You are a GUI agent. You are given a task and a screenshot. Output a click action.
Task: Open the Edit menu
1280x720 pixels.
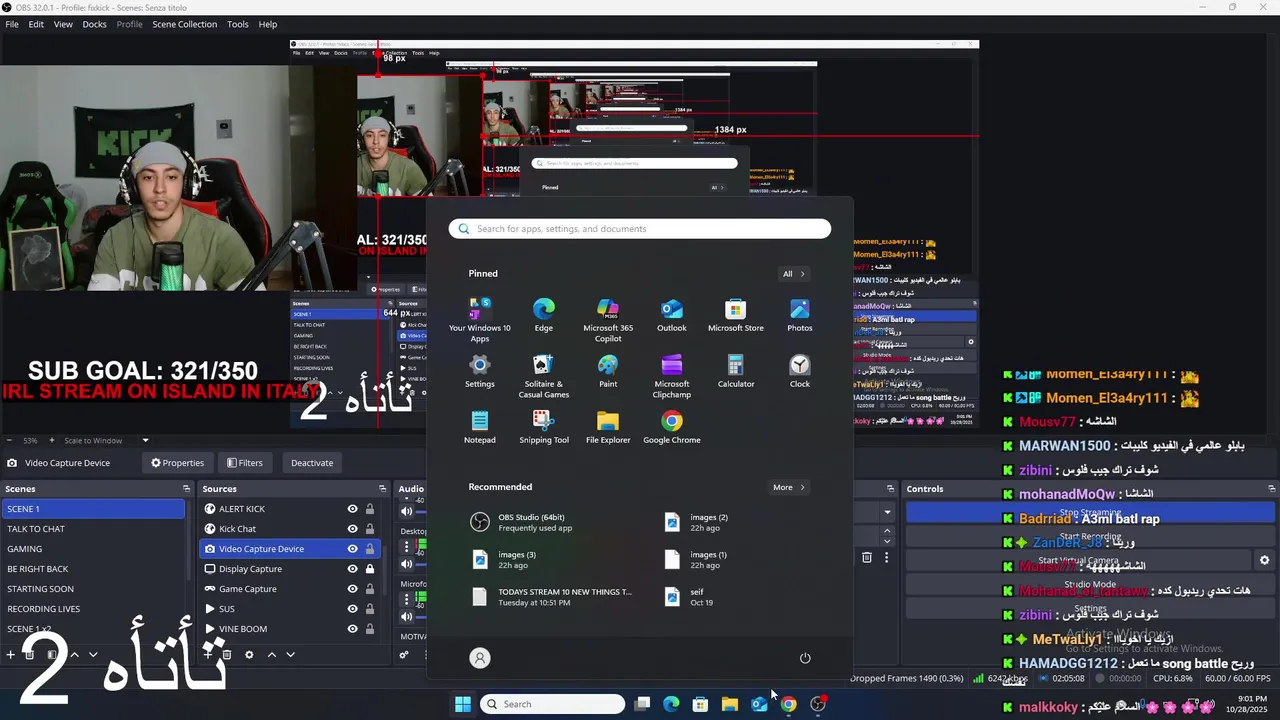tap(36, 24)
